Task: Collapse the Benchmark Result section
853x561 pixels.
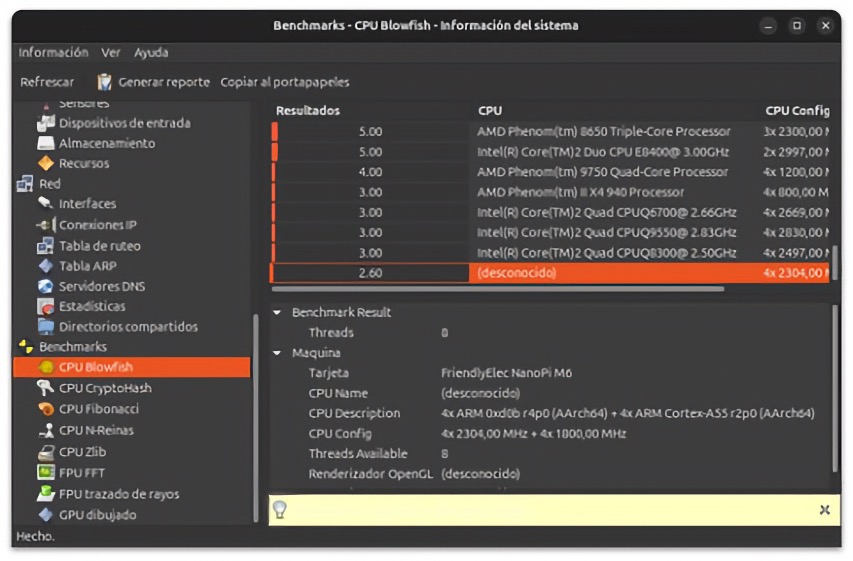Action: click(277, 312)
